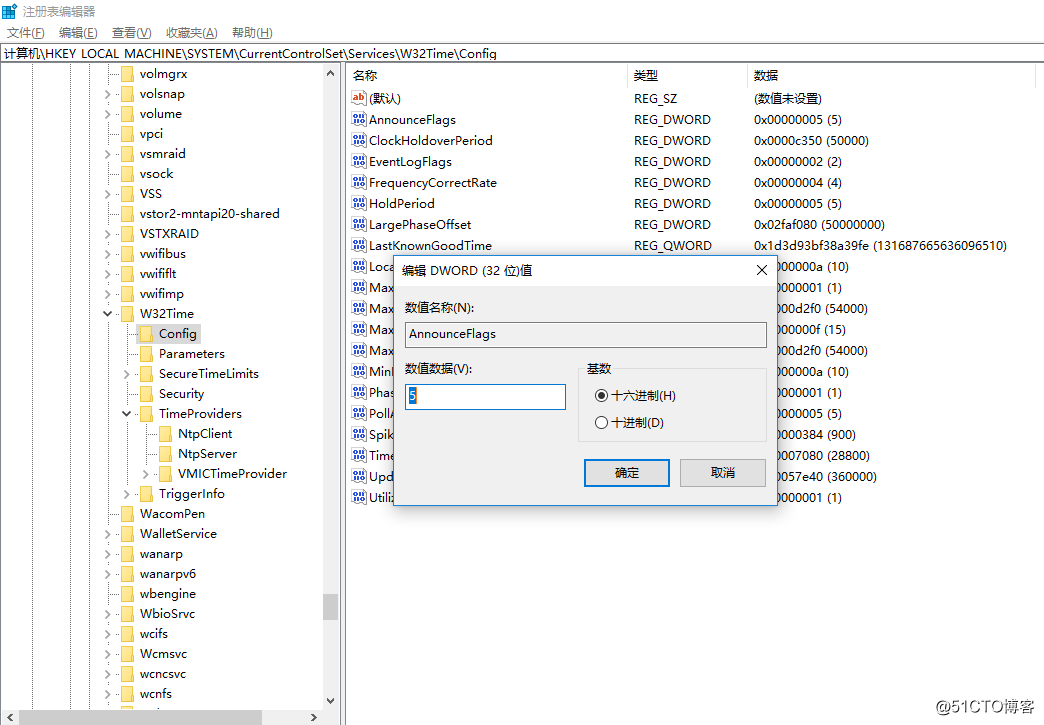Screen dimensions: 1044x725
Task: Select the 十进制(D) decimal radio button
Action: [x=601, y=422]
